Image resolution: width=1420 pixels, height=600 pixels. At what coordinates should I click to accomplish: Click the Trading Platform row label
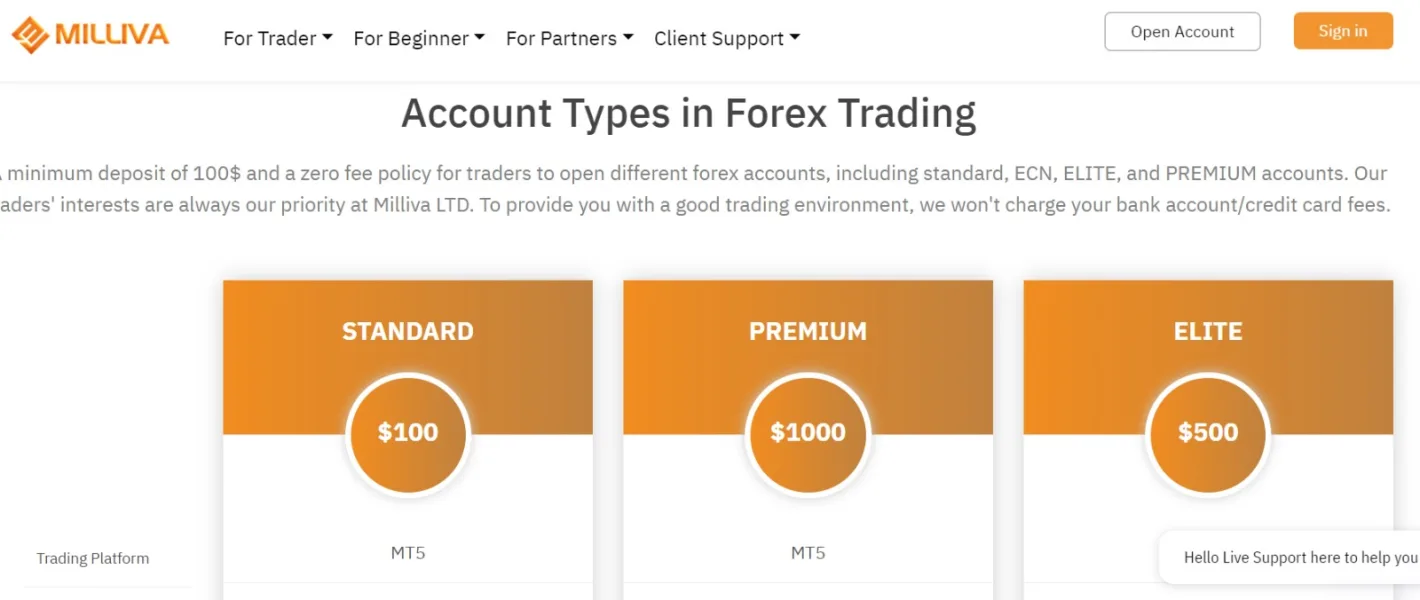pyautogui.click(x=93, y=559)
